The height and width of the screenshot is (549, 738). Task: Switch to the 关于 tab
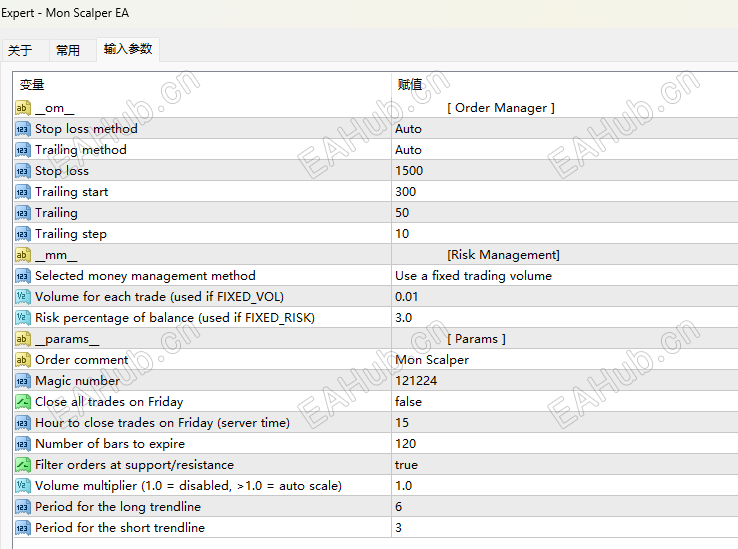point(20,50)
